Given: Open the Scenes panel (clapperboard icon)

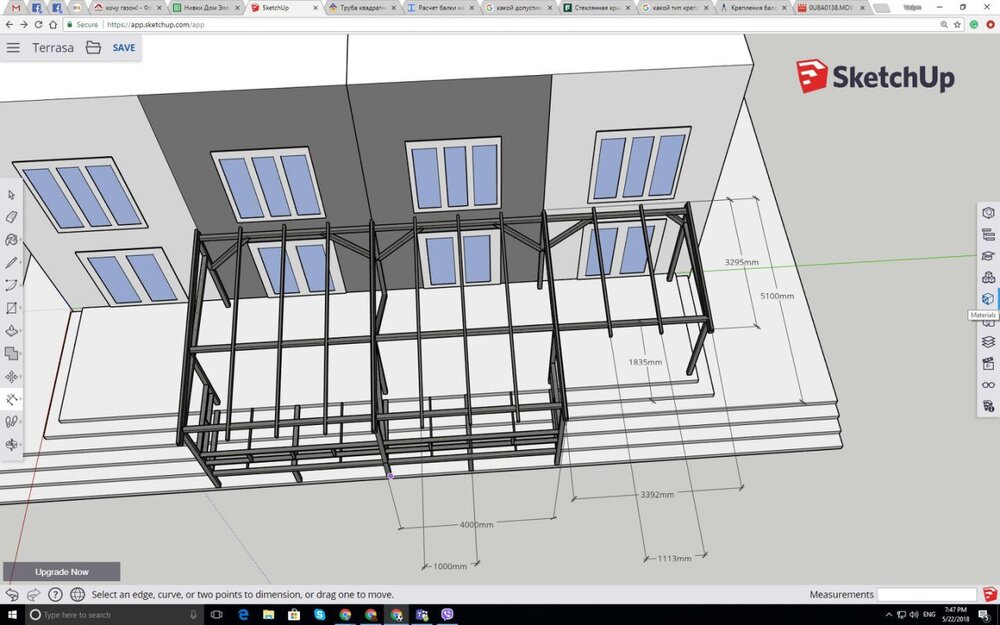Looking at the screenshot, I should pos(988,363).
